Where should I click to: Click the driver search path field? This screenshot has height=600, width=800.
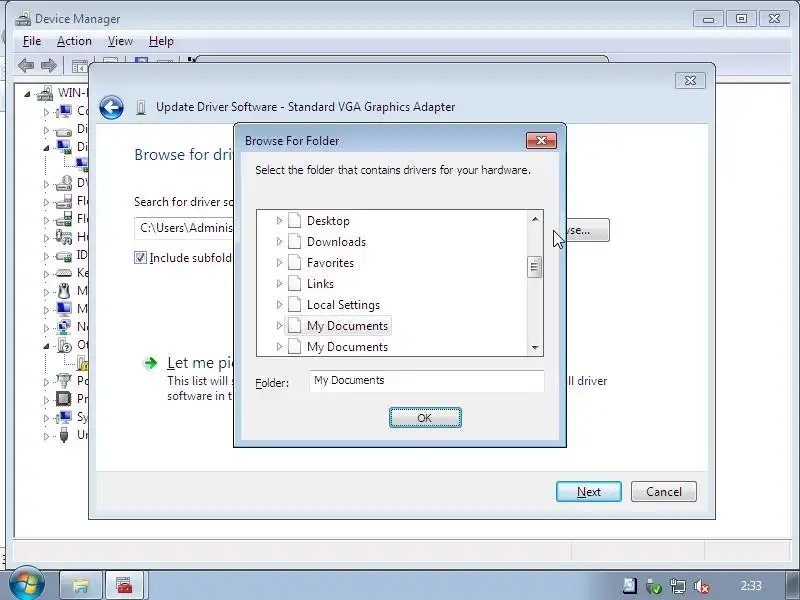tap(184, 228)
